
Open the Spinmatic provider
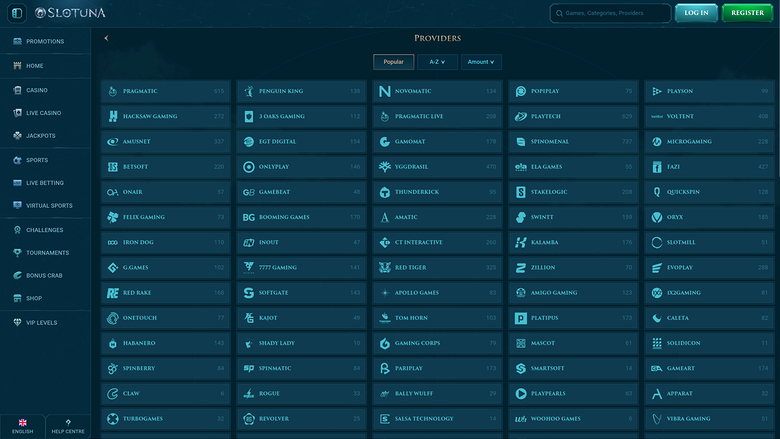click(301, 368)
